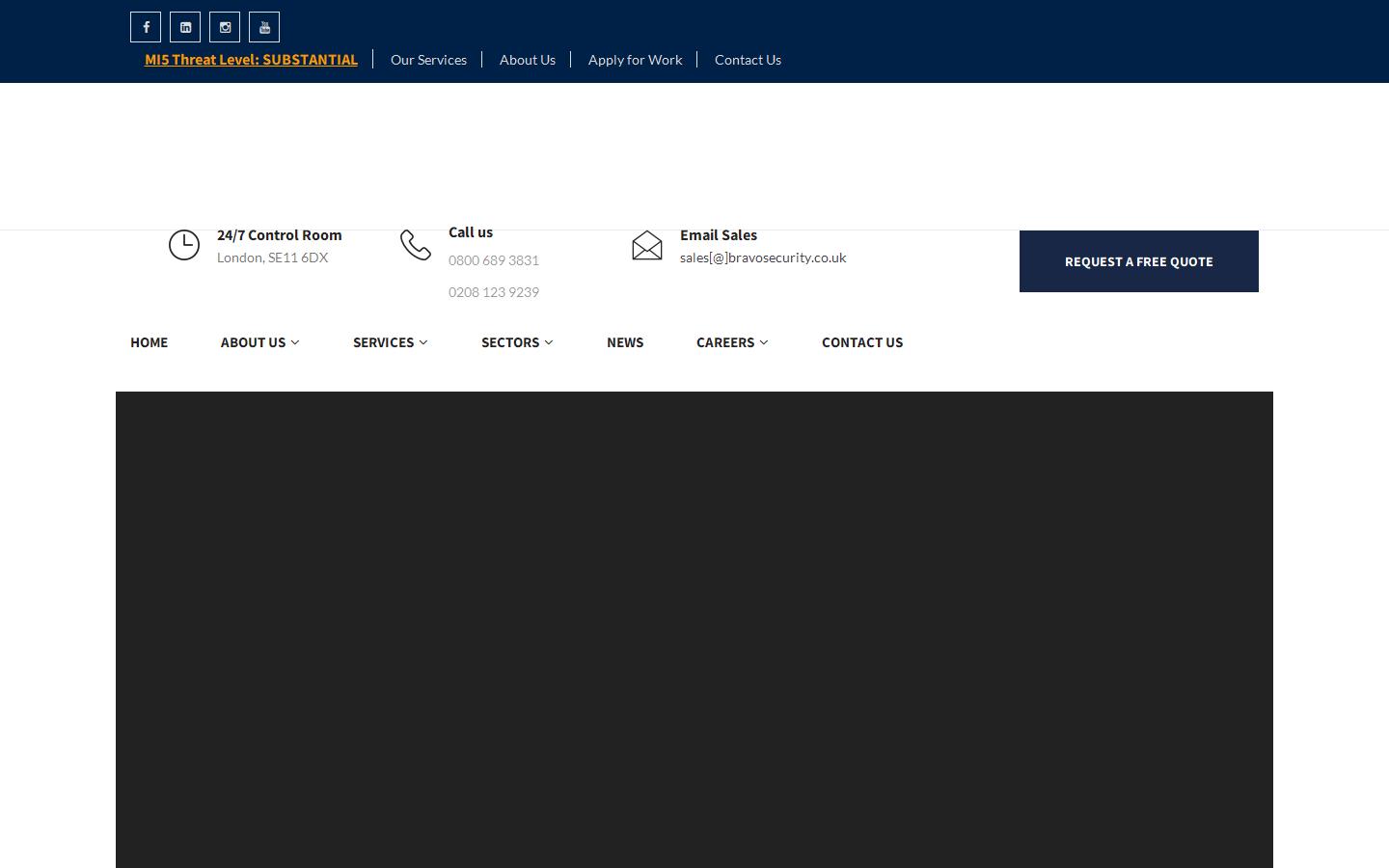
Task: Click phone number 0800 689 3831
Action: point(494,259)
